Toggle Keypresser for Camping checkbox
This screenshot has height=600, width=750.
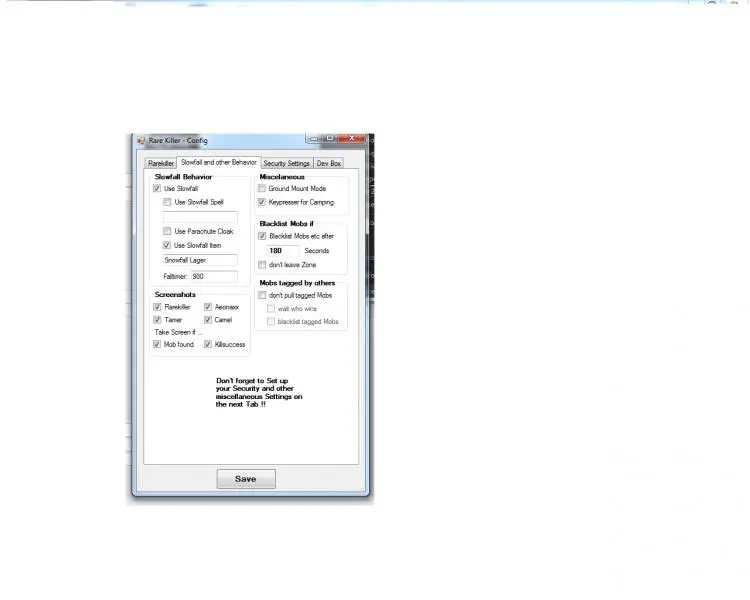coord(262,202)
